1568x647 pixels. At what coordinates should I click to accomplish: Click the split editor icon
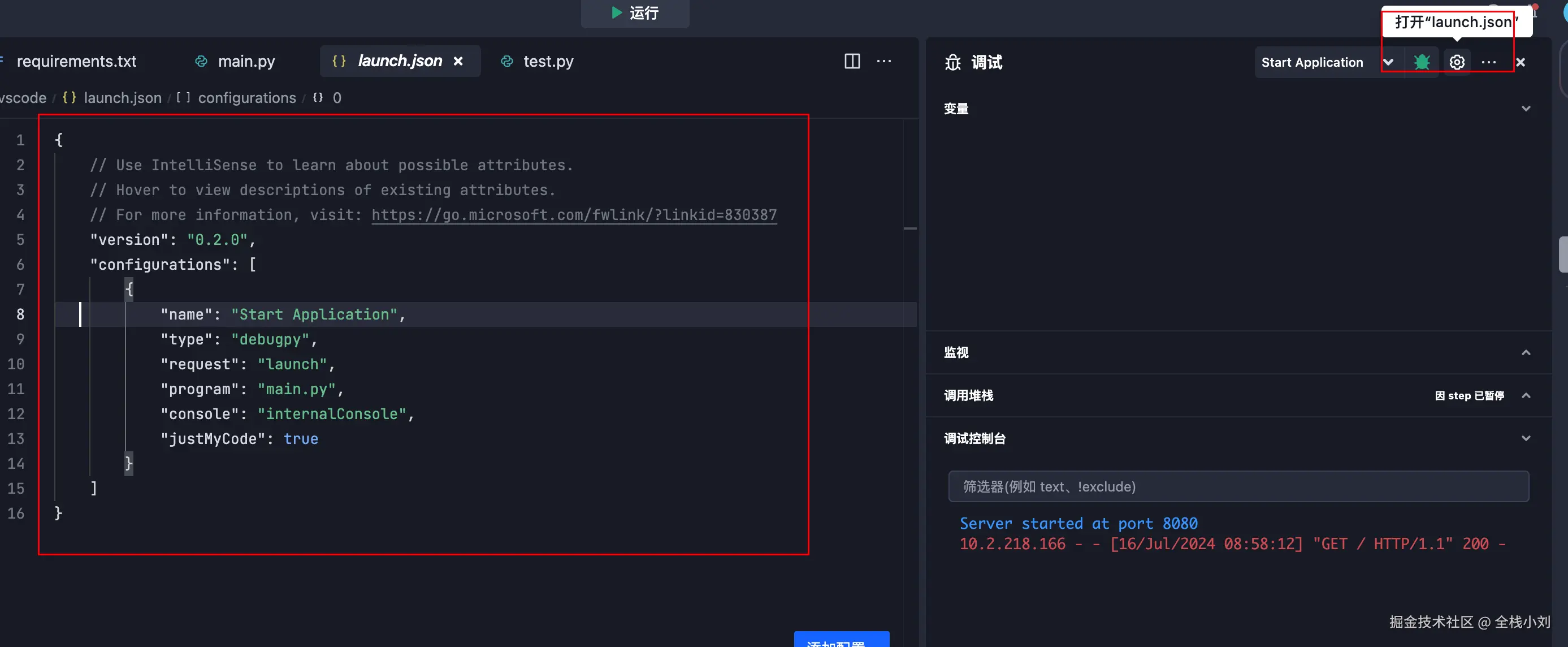click(x=852, y=61)
